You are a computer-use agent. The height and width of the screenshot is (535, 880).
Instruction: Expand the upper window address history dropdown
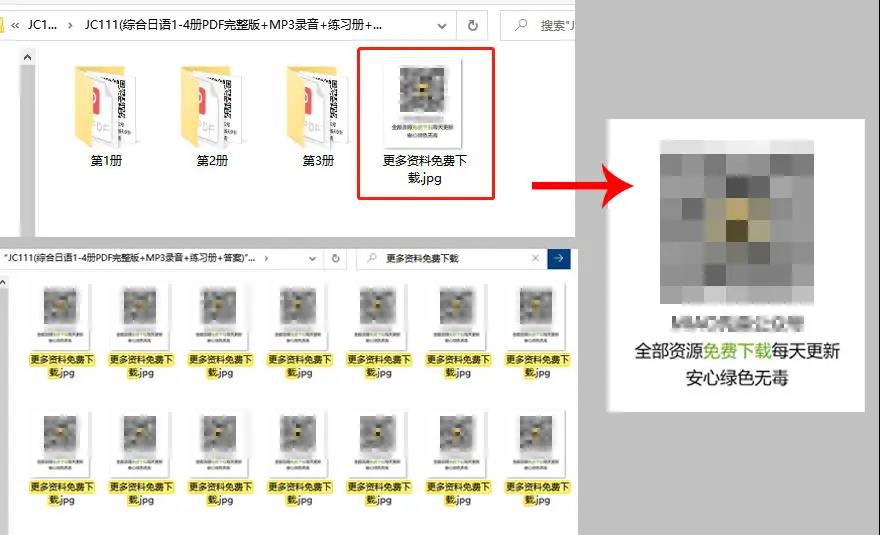442,26
